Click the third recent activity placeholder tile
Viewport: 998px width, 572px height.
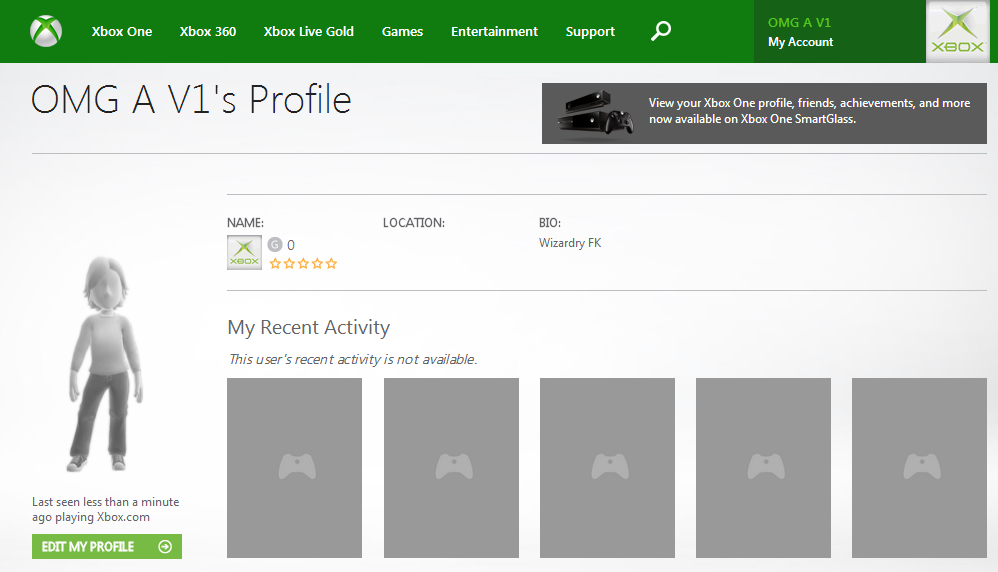pyautogui.click(x=607, y=468)
